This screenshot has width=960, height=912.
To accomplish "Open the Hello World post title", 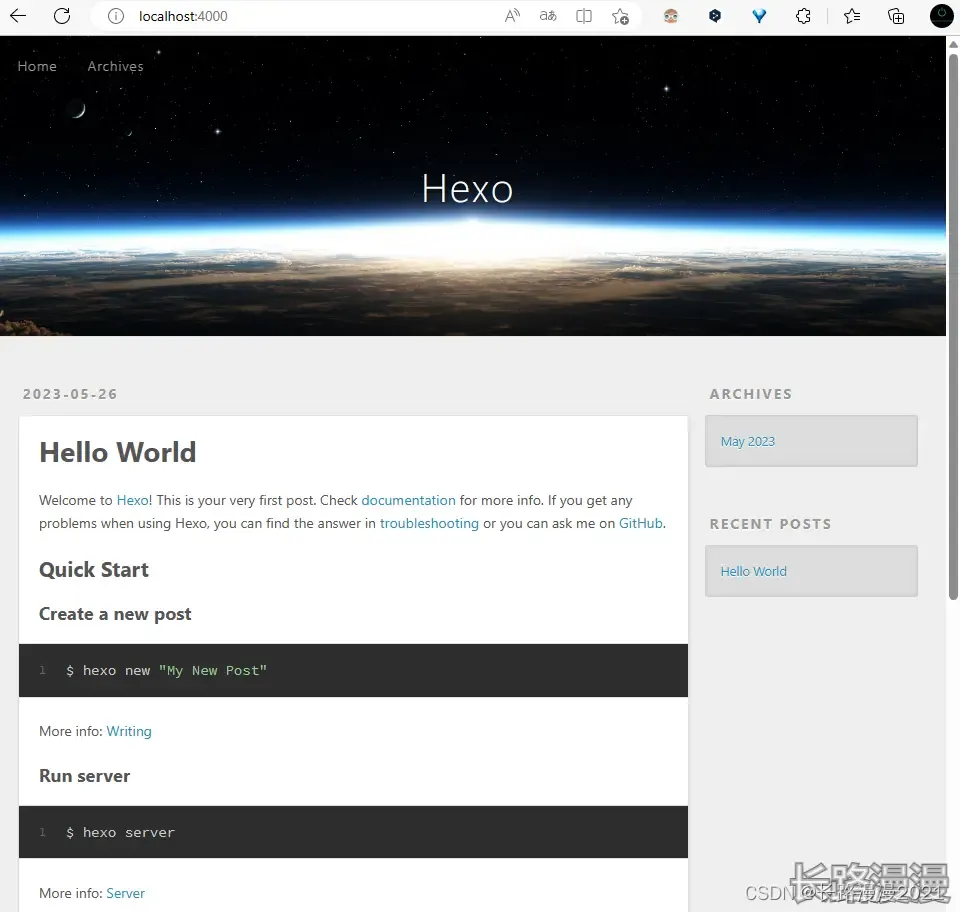I will coord(118,453).
